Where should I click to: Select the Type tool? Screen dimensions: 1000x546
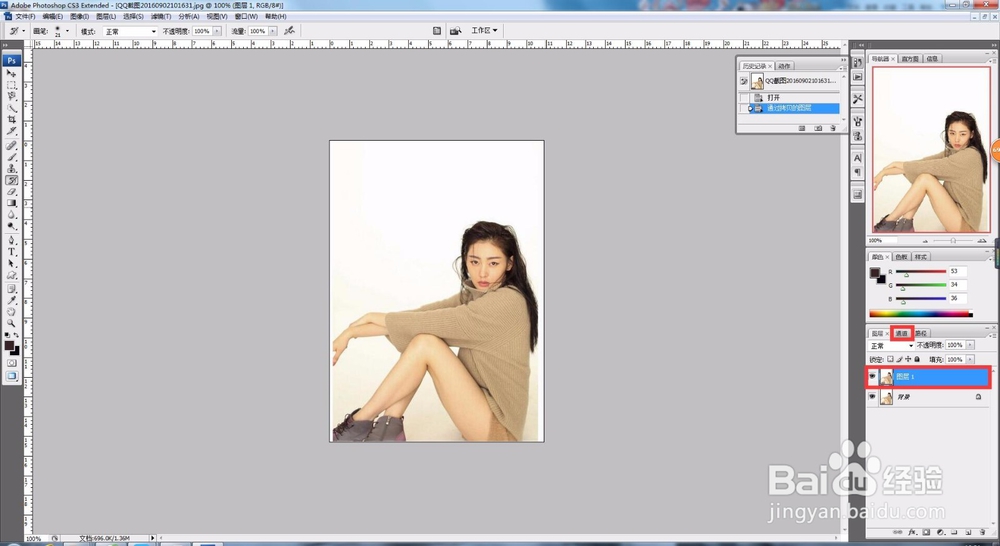[x=11, y=252]
